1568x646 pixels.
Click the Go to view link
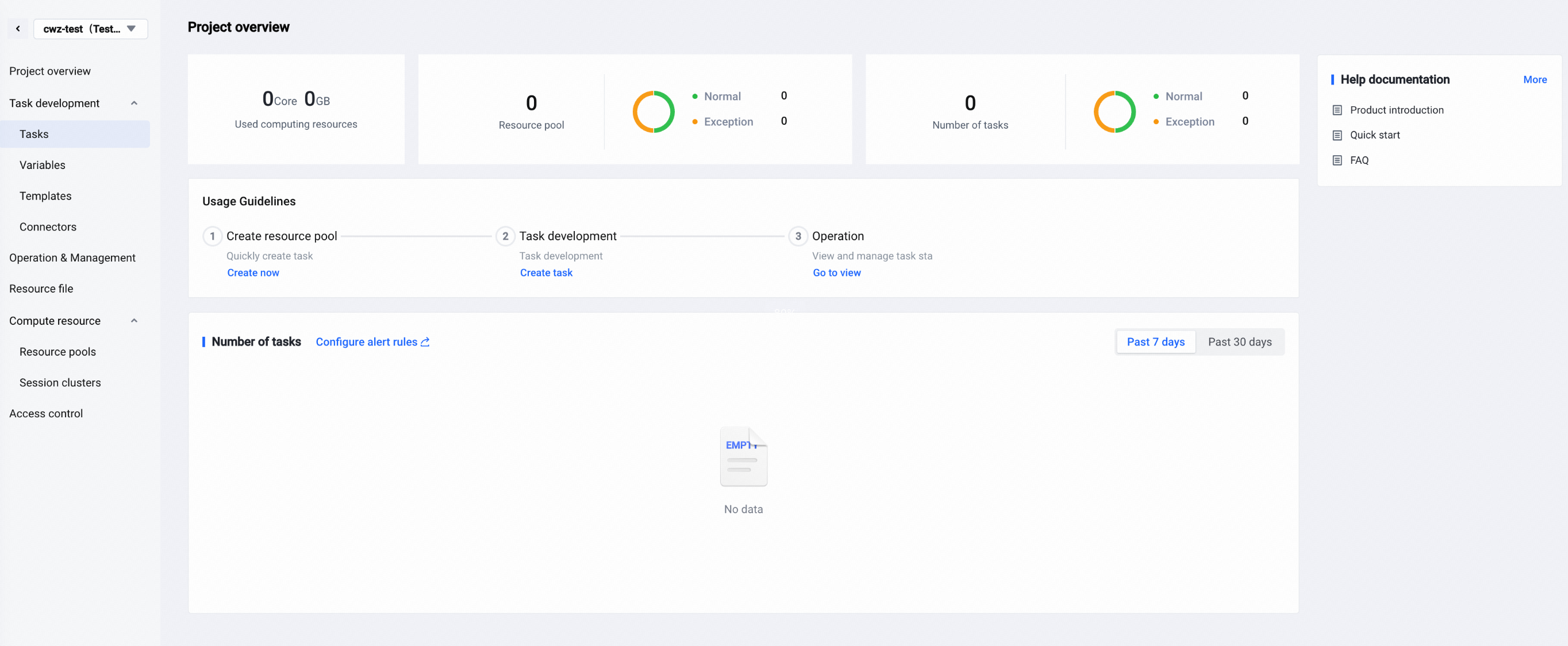click(836, 273)
